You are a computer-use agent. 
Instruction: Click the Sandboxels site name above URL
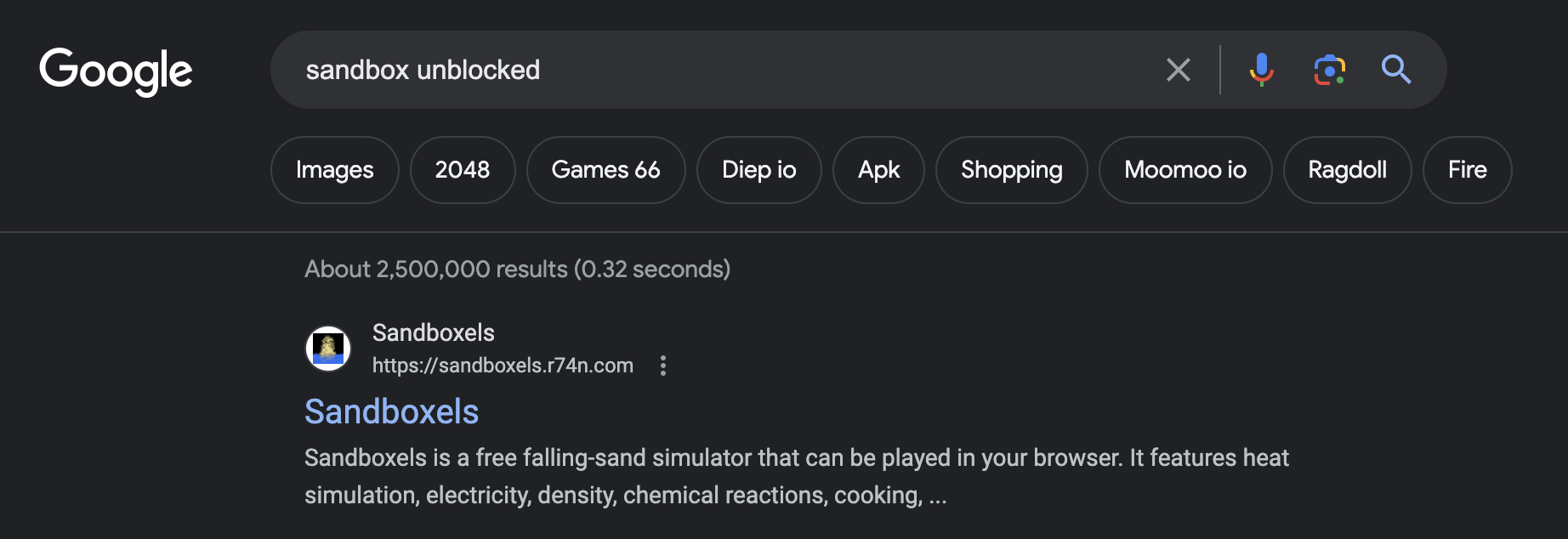click(x=433, y=332)
